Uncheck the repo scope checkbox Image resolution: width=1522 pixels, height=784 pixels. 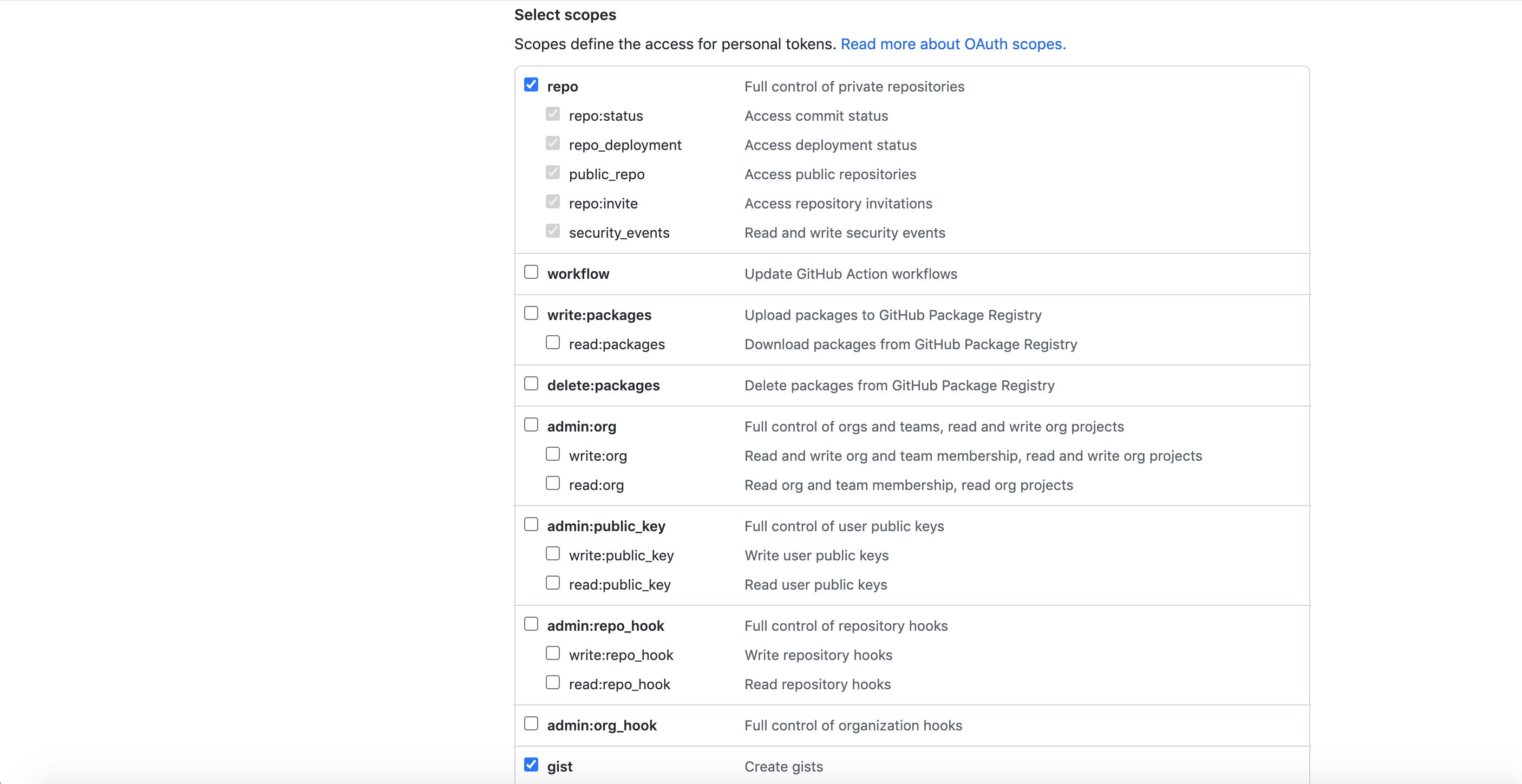[531, 85]
